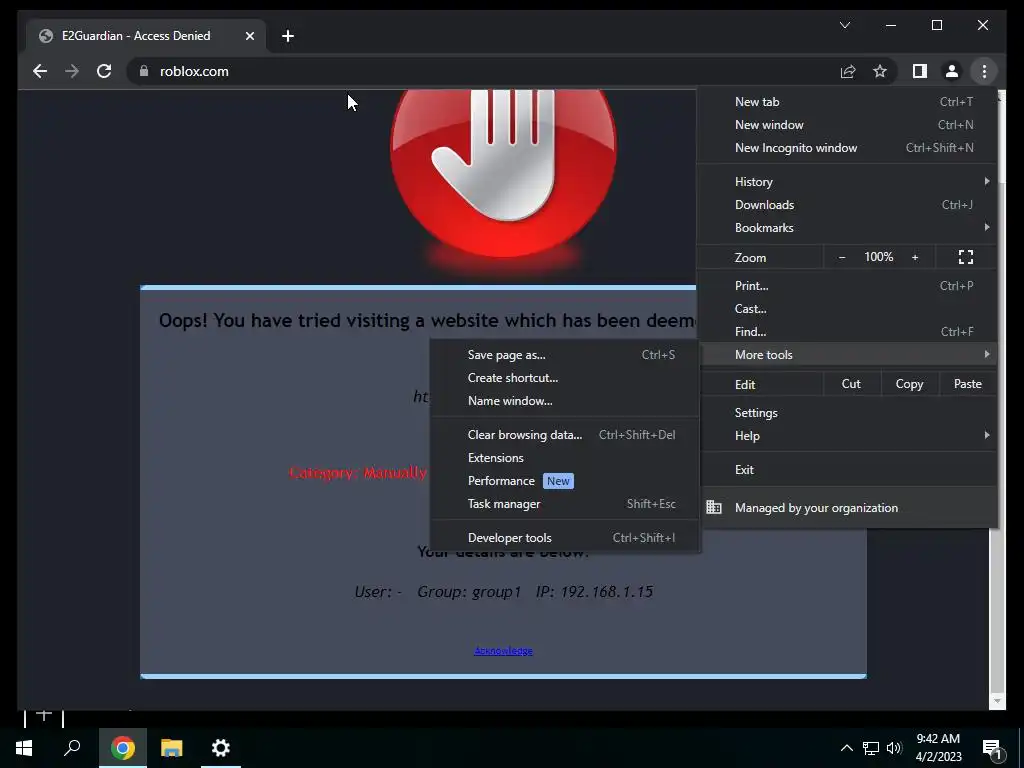Expand the History submenu

click(847, 182)
